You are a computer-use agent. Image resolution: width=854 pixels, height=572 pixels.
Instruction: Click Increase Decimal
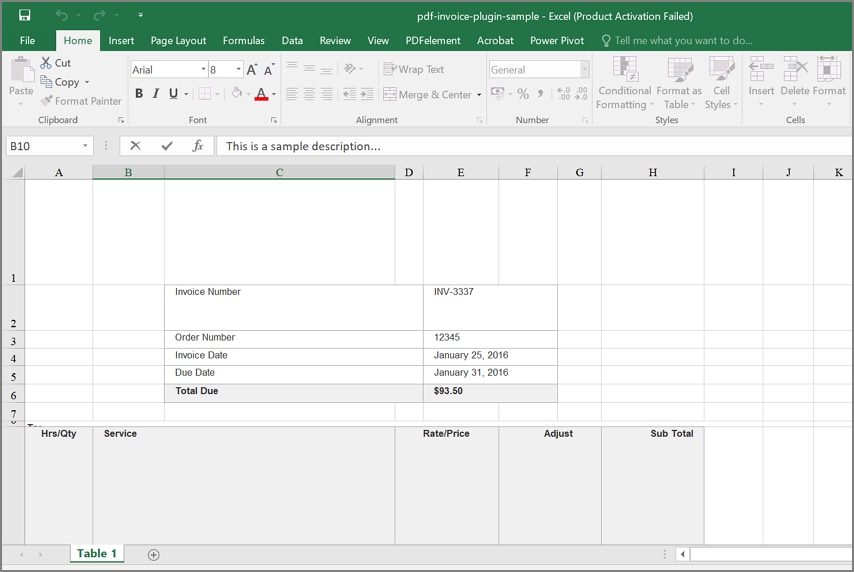pos(564,94)
